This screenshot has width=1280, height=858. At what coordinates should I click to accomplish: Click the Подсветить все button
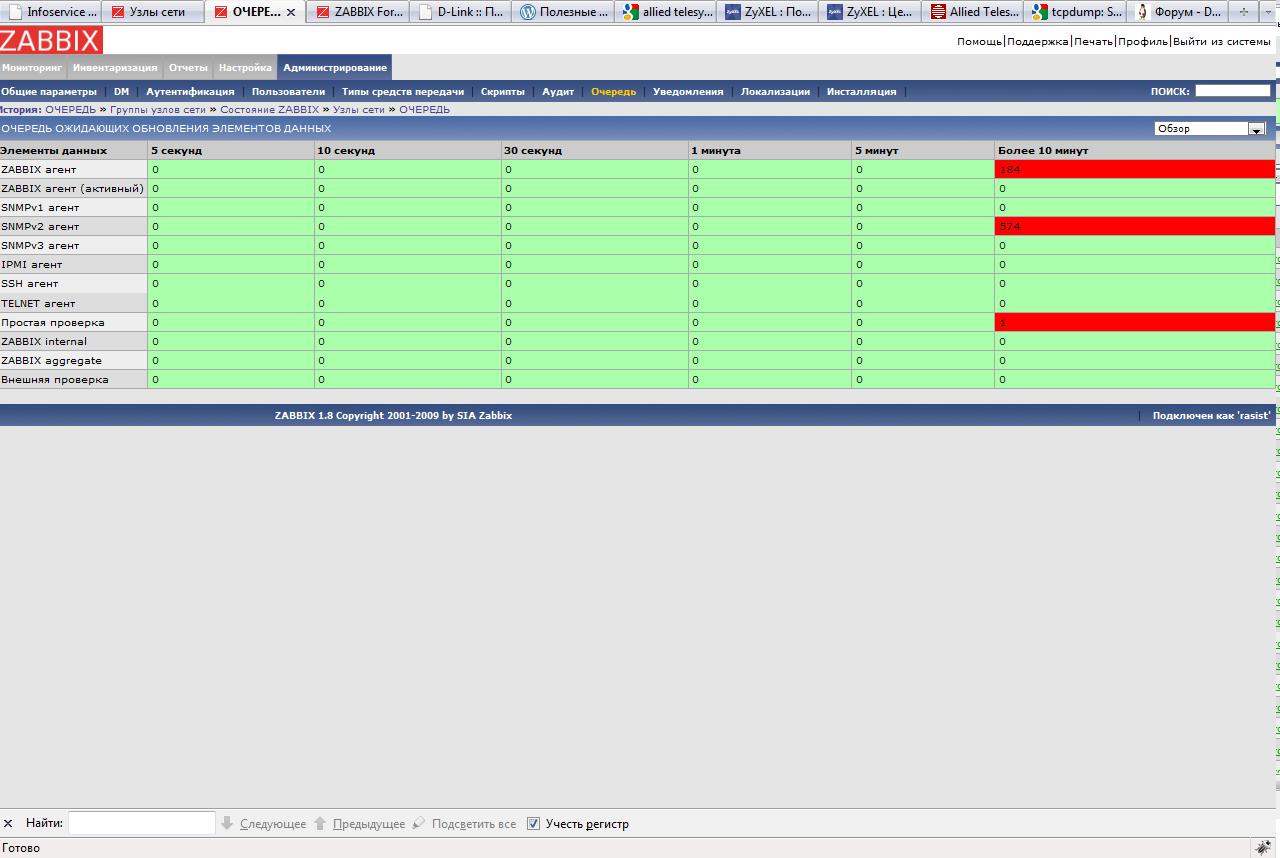[465, 824]
